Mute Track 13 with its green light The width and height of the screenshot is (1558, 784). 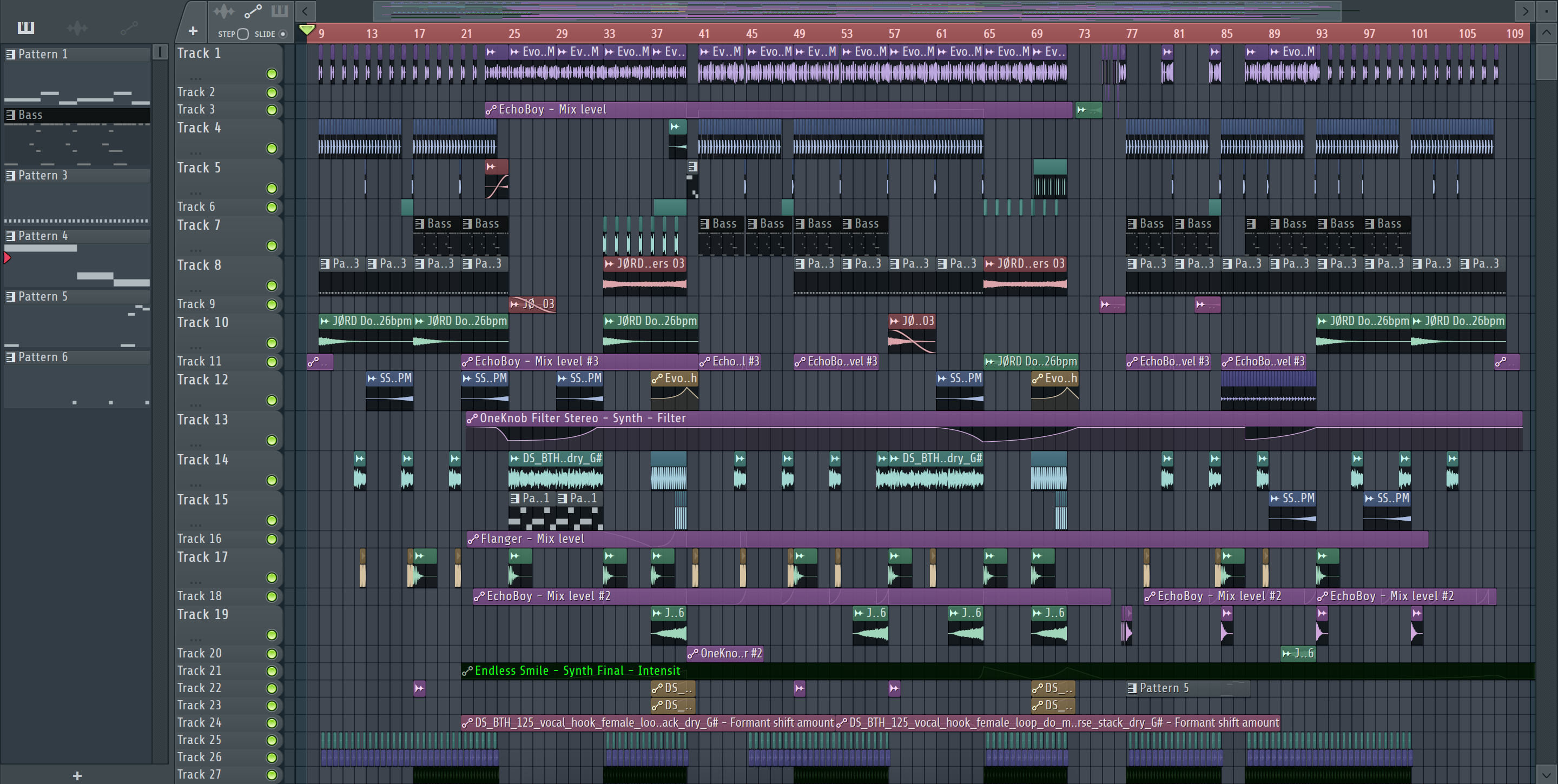click(272, 440)
